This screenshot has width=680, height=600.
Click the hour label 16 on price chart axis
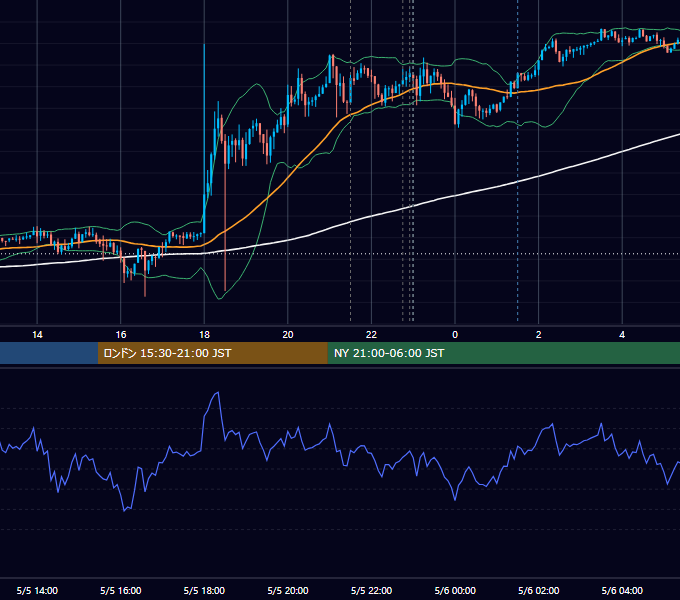(x=121, y=334)
